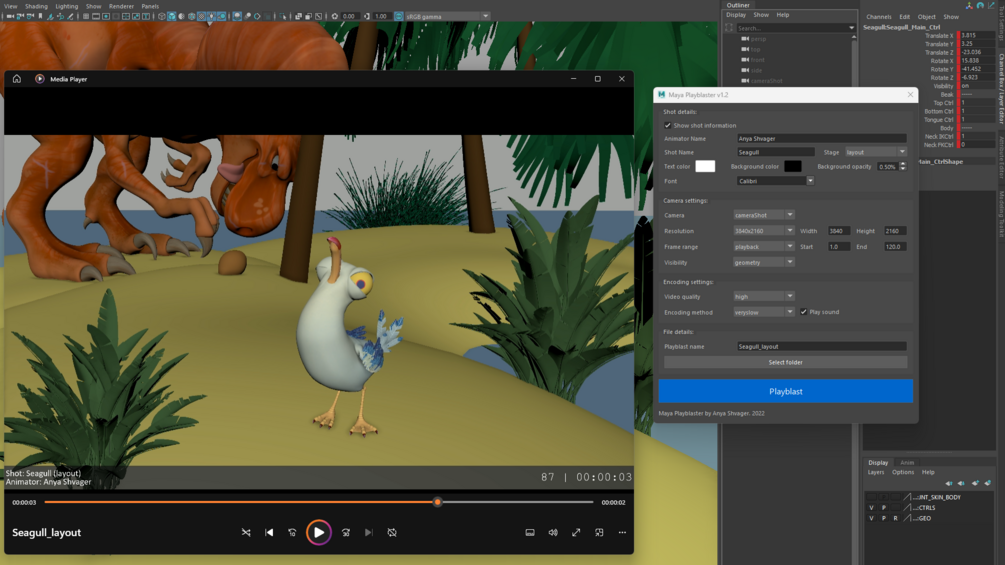The width and height of the screenshot is (1005, 565).
Task: Click the bookmarks icon in viewport toolbar
Action: [x=40, y=16]
